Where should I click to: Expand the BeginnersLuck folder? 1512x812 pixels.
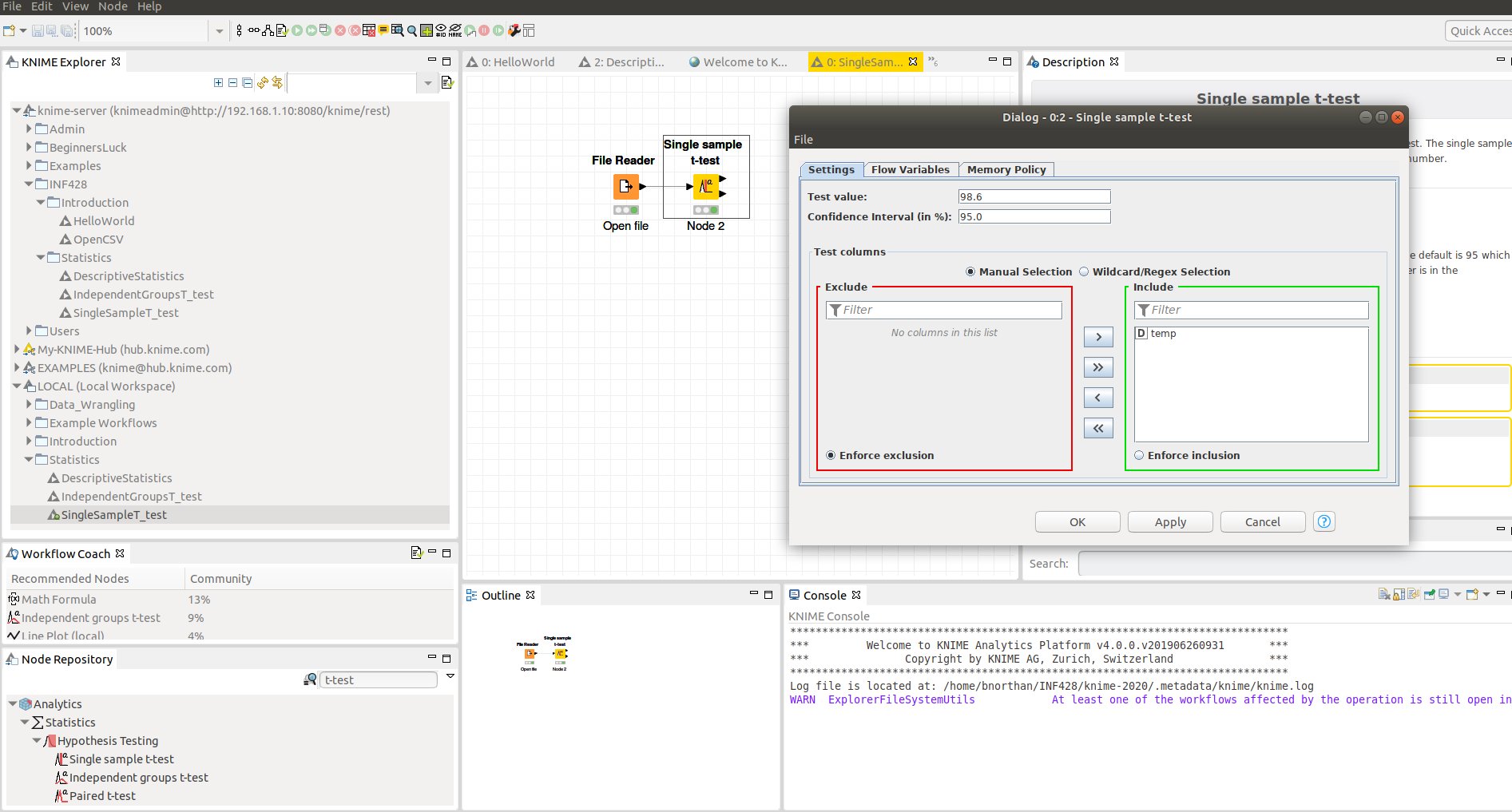tap(29, 147)
